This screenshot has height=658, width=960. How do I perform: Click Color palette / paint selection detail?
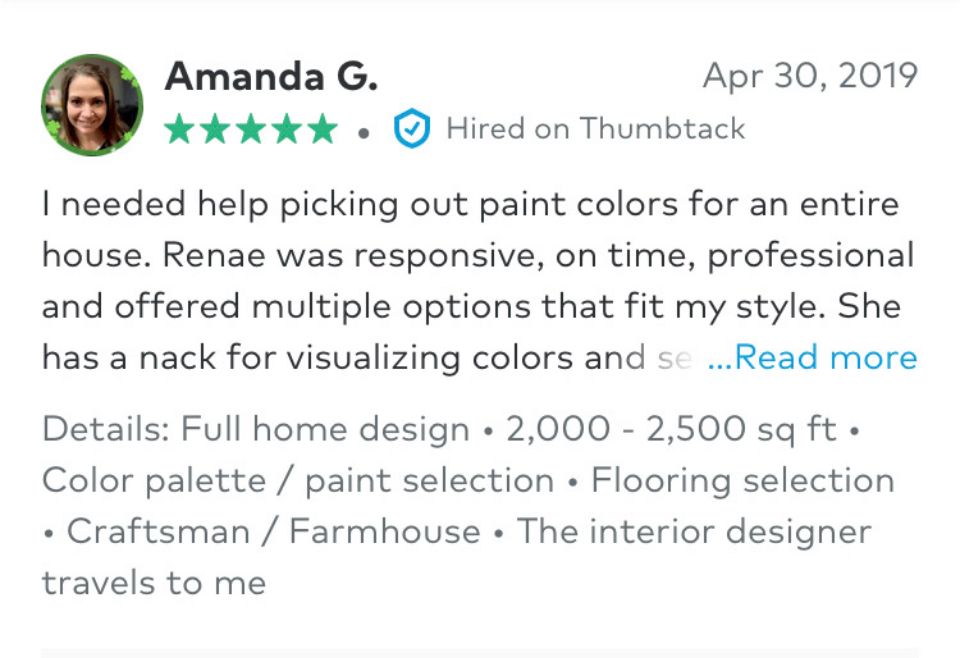(298, 480)
